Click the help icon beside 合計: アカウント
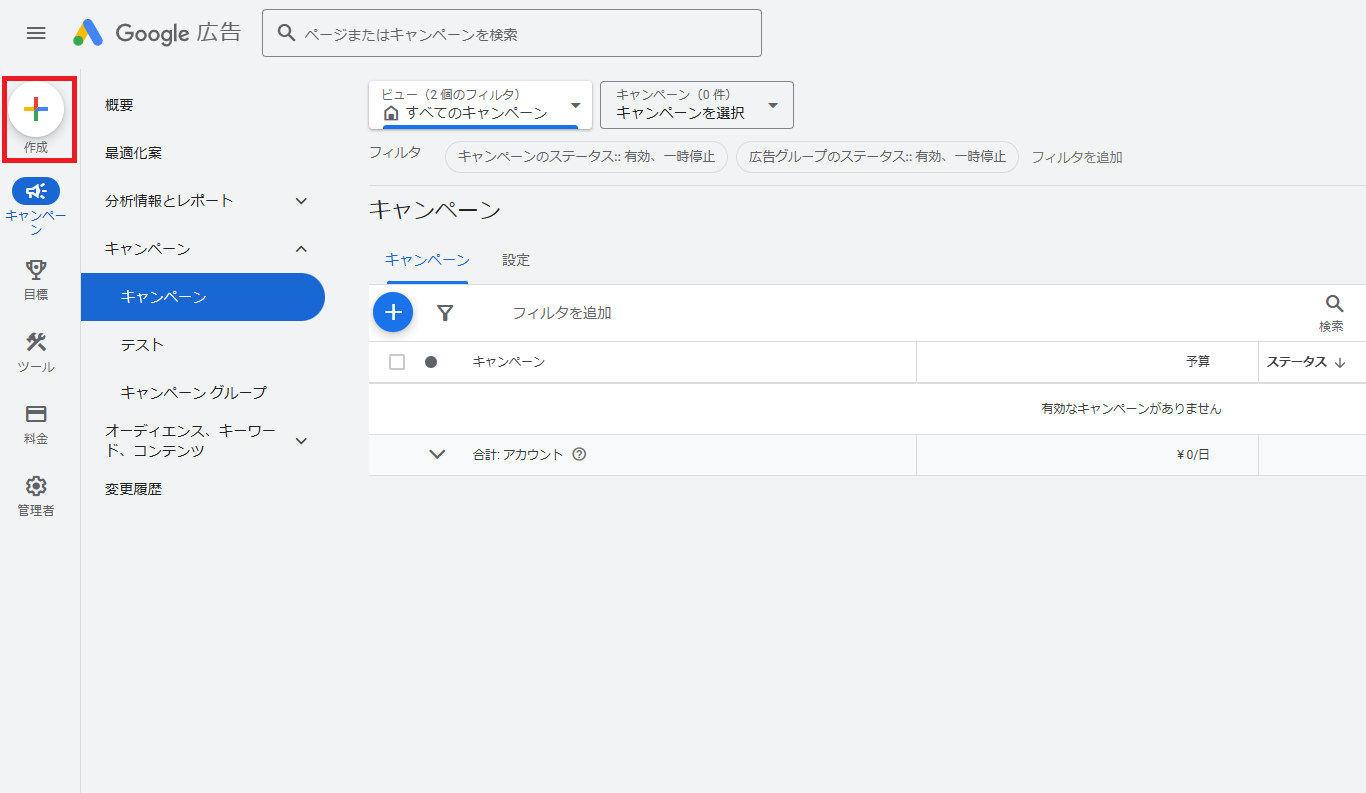Image resolution: width=1366 pixels, height=793 pixels. click(x=579, y=454)
